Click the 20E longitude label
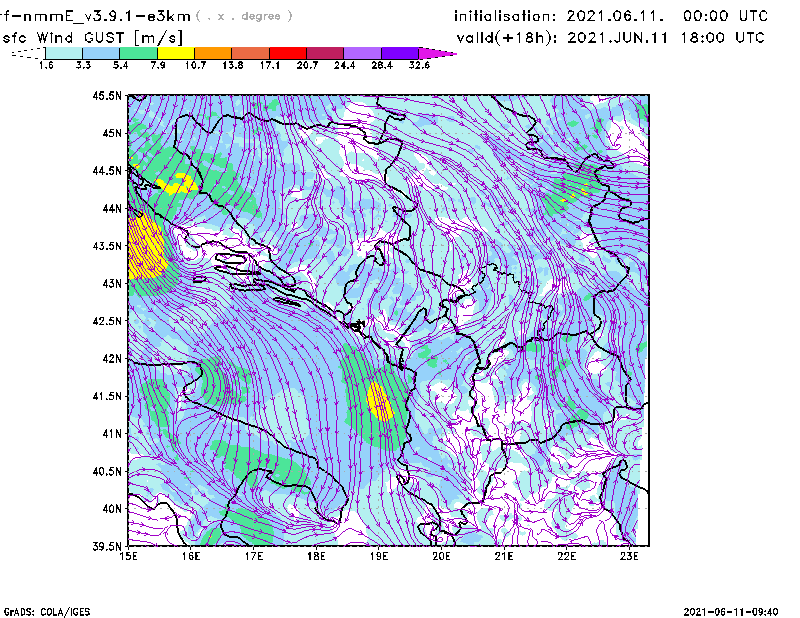 click(x=441, y=556)
